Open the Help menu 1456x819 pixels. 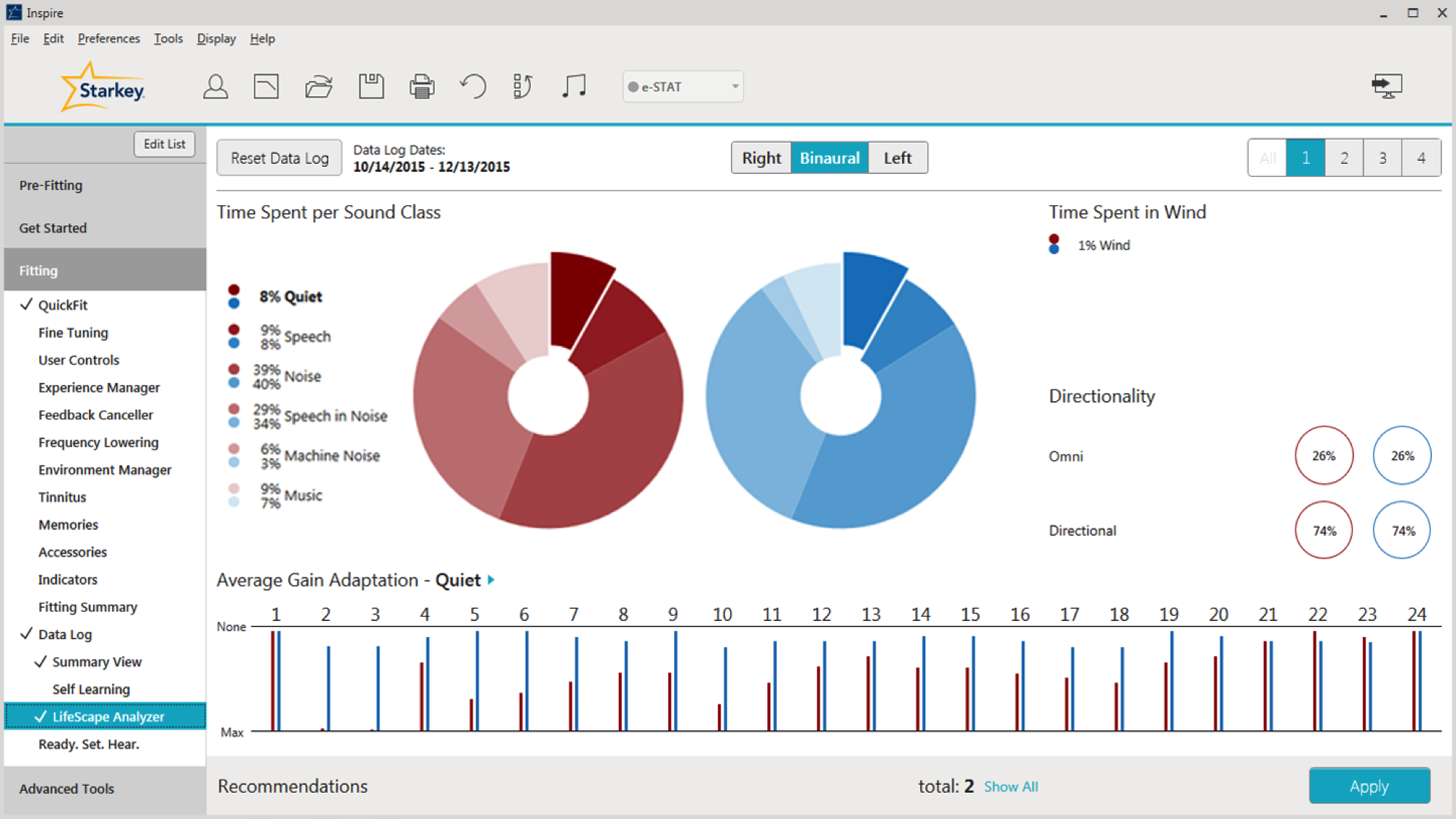(x=262, y=39)
